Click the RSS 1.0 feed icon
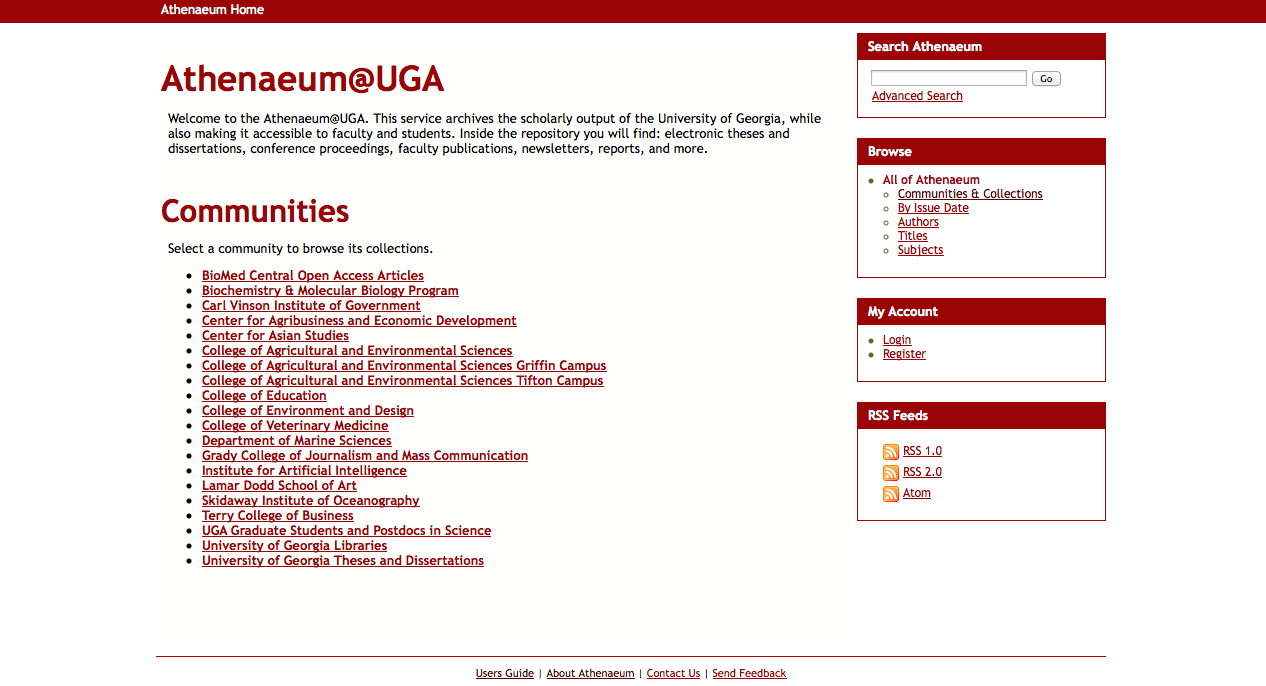1266x686 pixels. (x=891, y=452)
